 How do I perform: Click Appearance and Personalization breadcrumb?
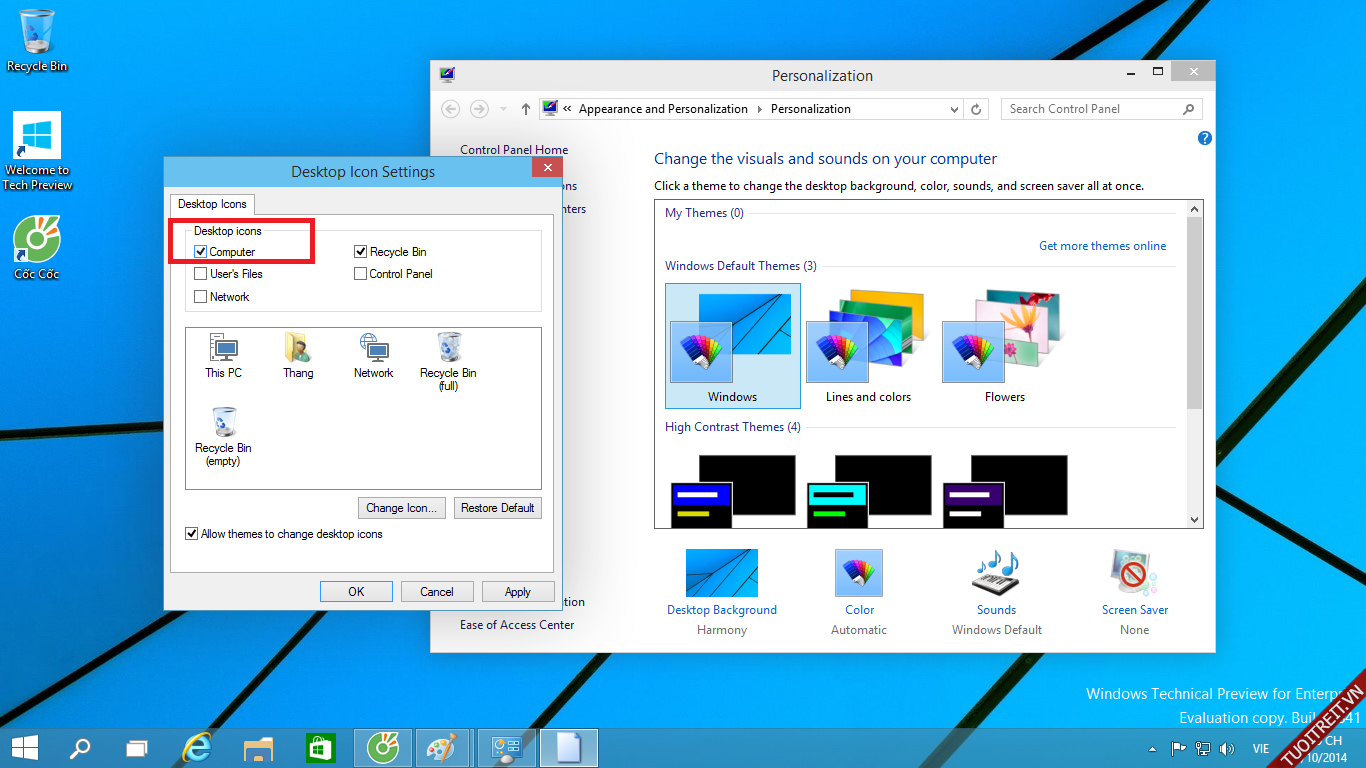pyautogui.click(x=663, y=109)
